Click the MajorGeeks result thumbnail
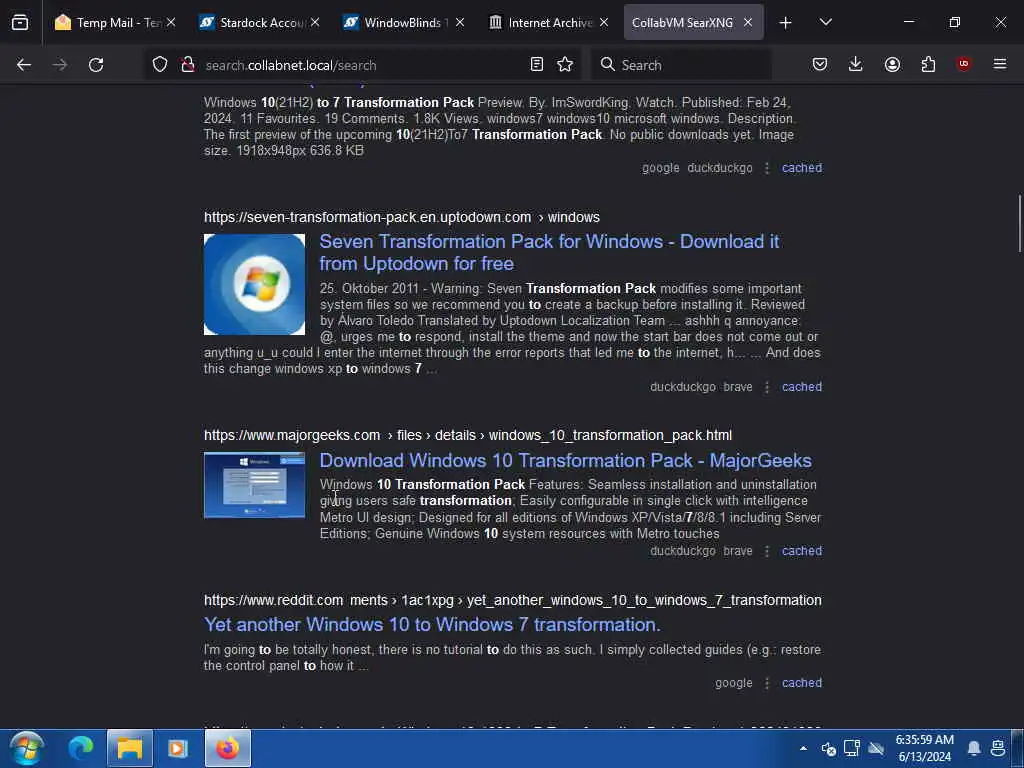The image size is (1024, 768). click(254, 485)
